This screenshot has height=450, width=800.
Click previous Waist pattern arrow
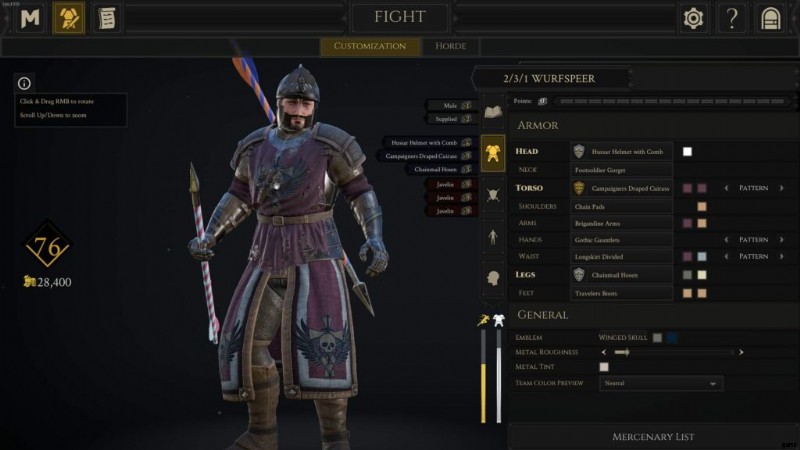click(726, 256)
